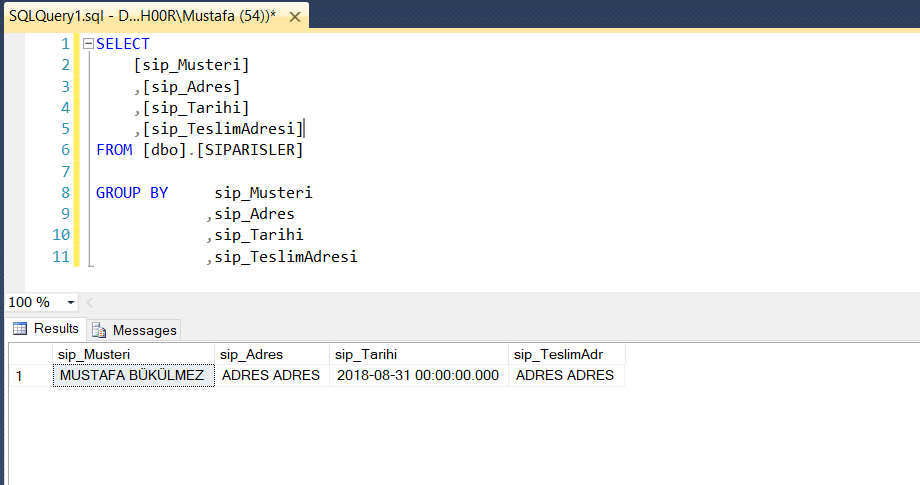
Task: Click the sip_Tarihi column header
Action: coord(418,354)
